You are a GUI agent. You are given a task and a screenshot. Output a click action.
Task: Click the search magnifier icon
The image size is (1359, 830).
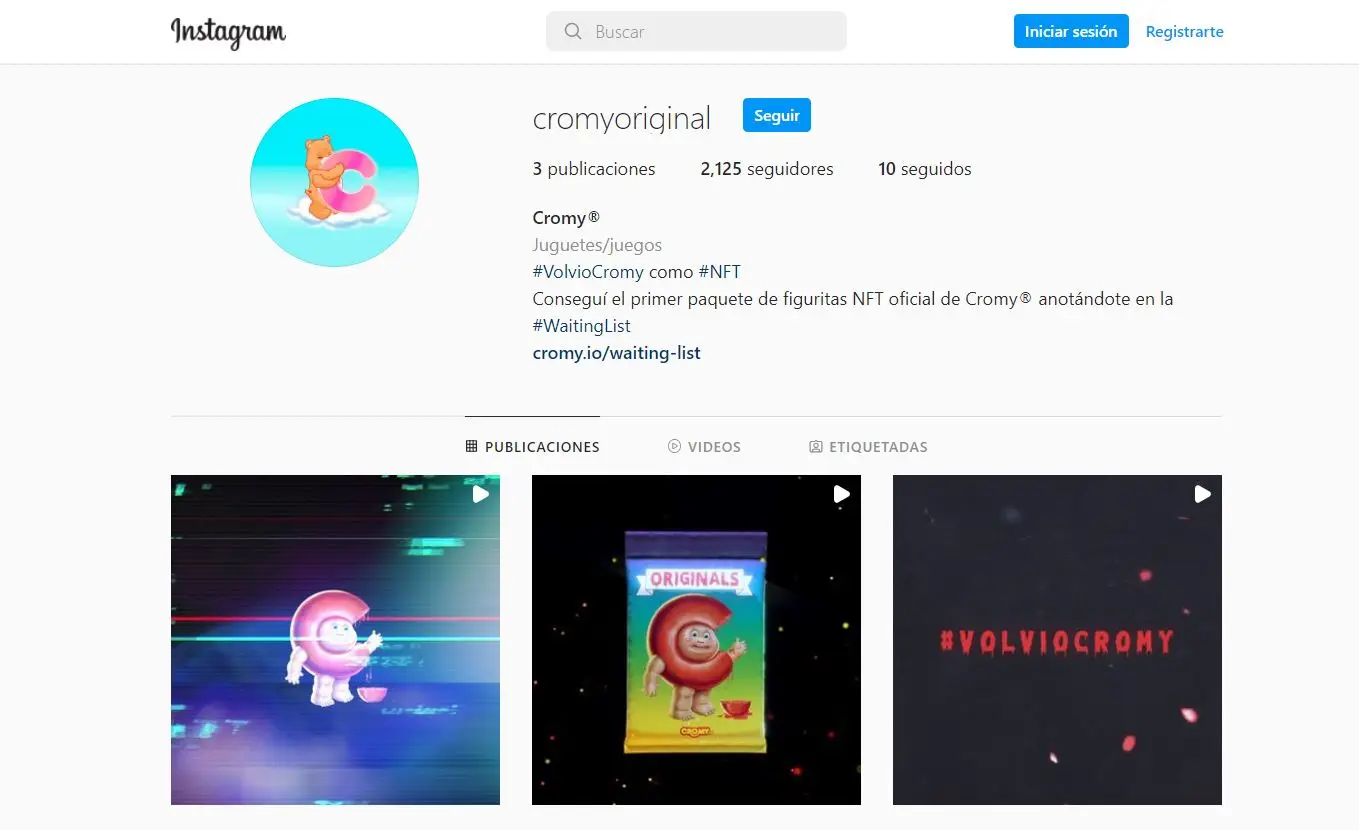573,32
